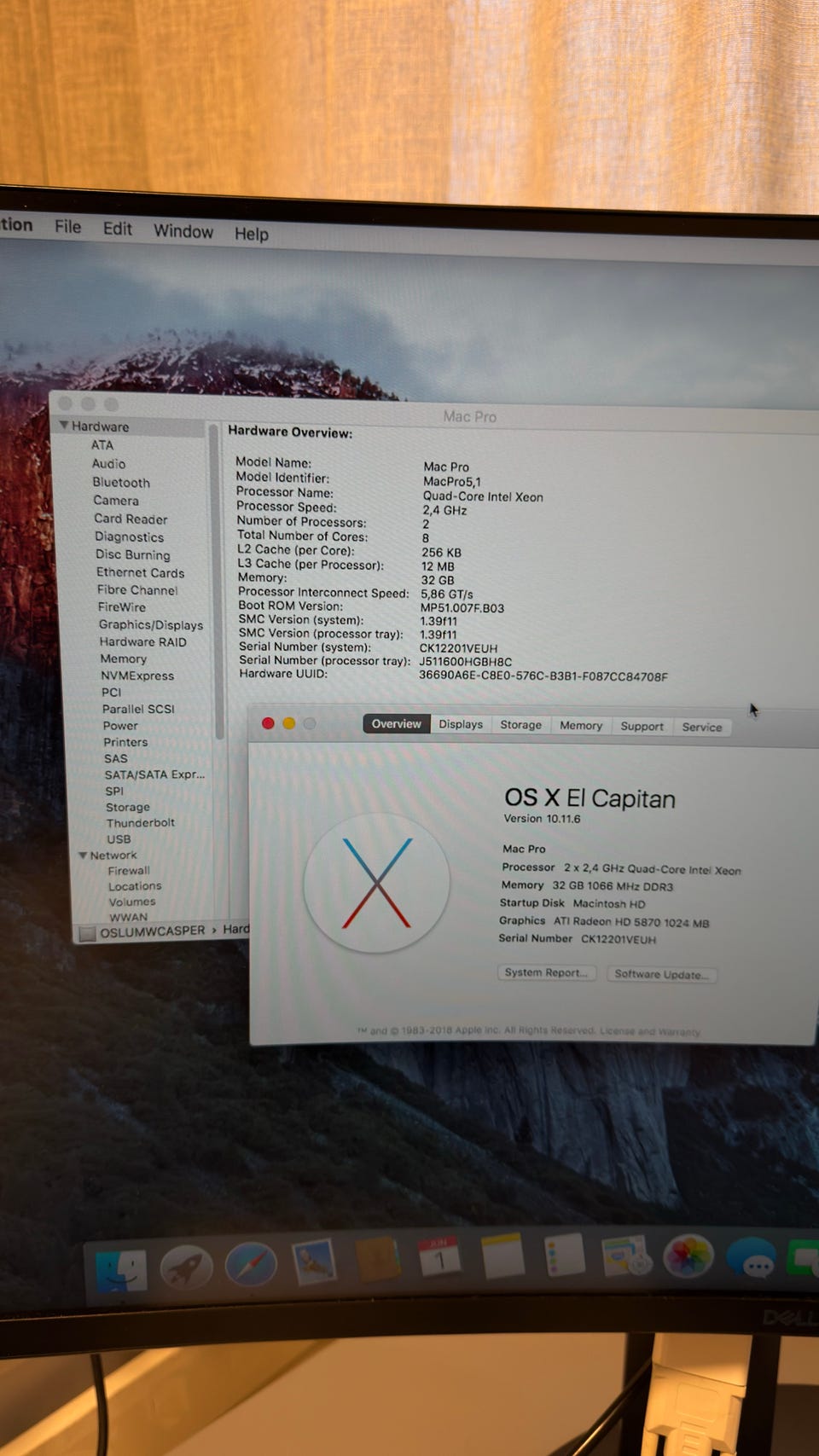Click OSLUMWCASPER in the path bar

point(153,931)
